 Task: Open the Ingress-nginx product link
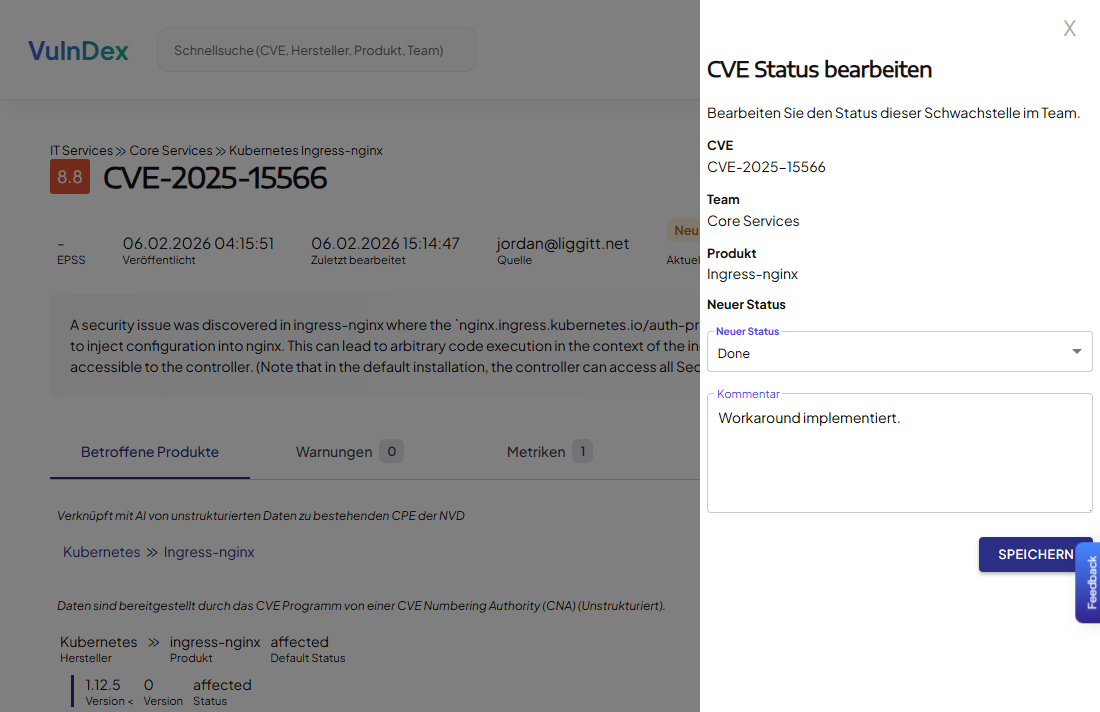(x=208, y=551)
